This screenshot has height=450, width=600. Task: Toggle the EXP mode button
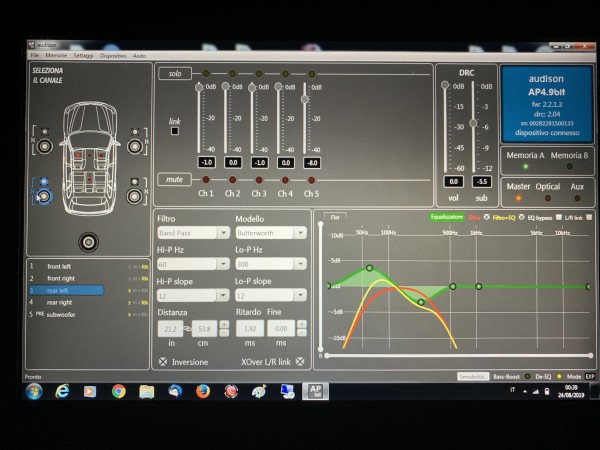pyautogui.click(x=590, y=377)
